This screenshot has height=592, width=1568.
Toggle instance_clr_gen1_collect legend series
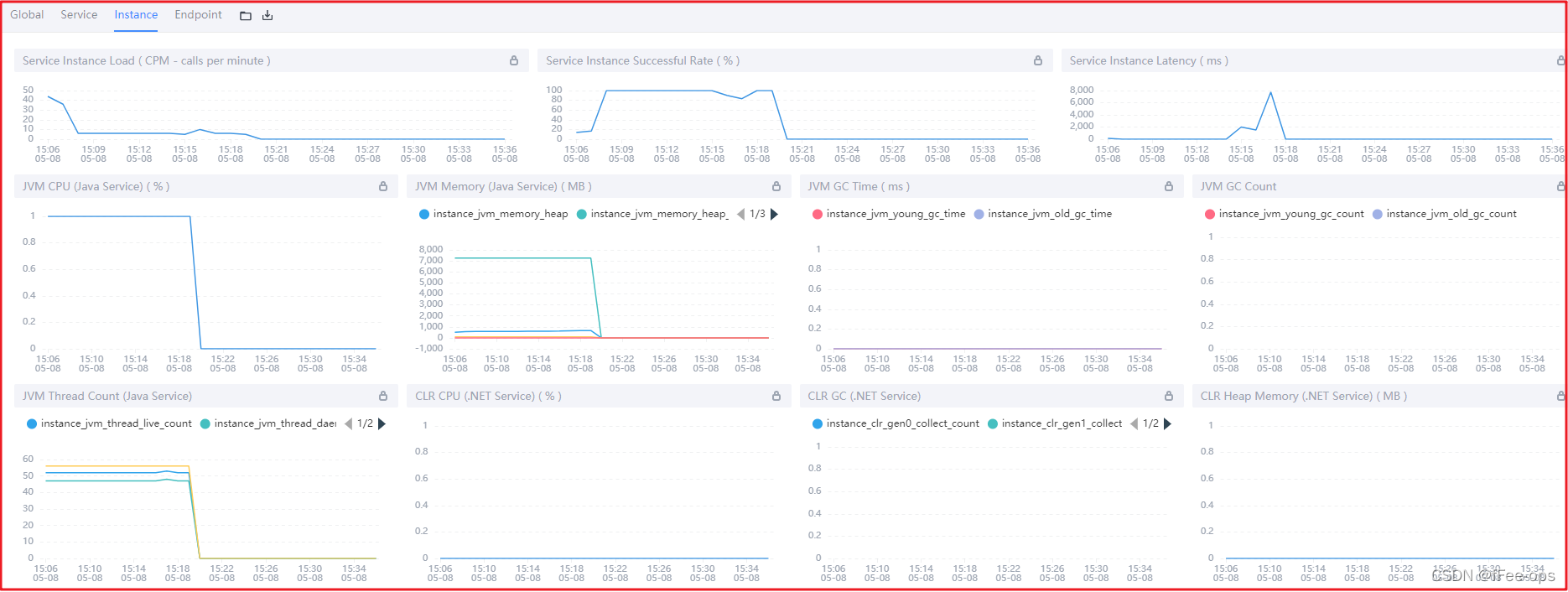coord(1055,423)
